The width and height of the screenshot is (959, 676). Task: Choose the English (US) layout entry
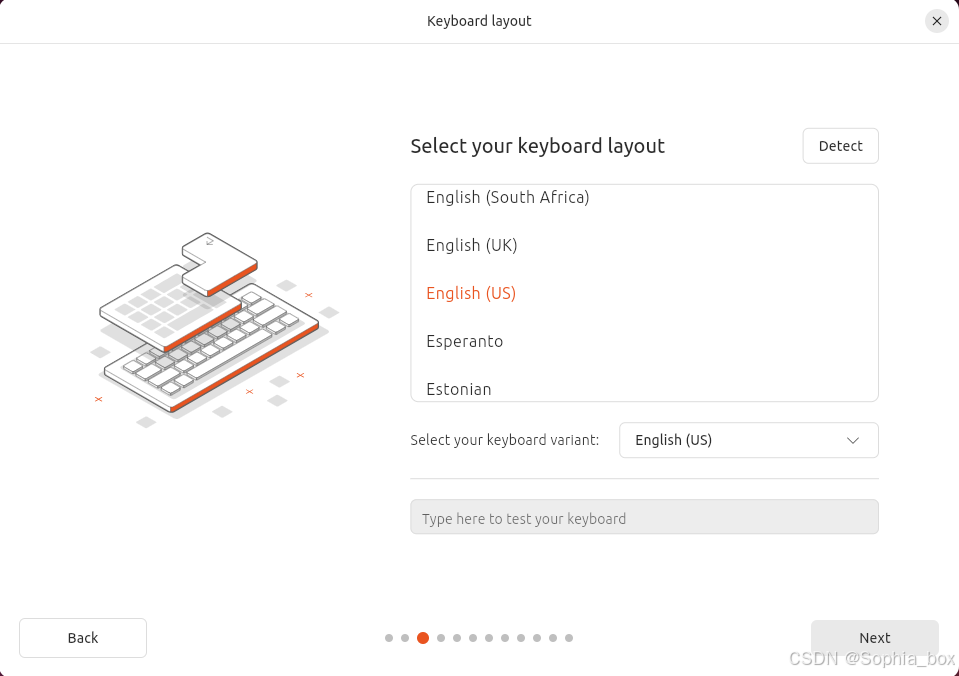645,293
